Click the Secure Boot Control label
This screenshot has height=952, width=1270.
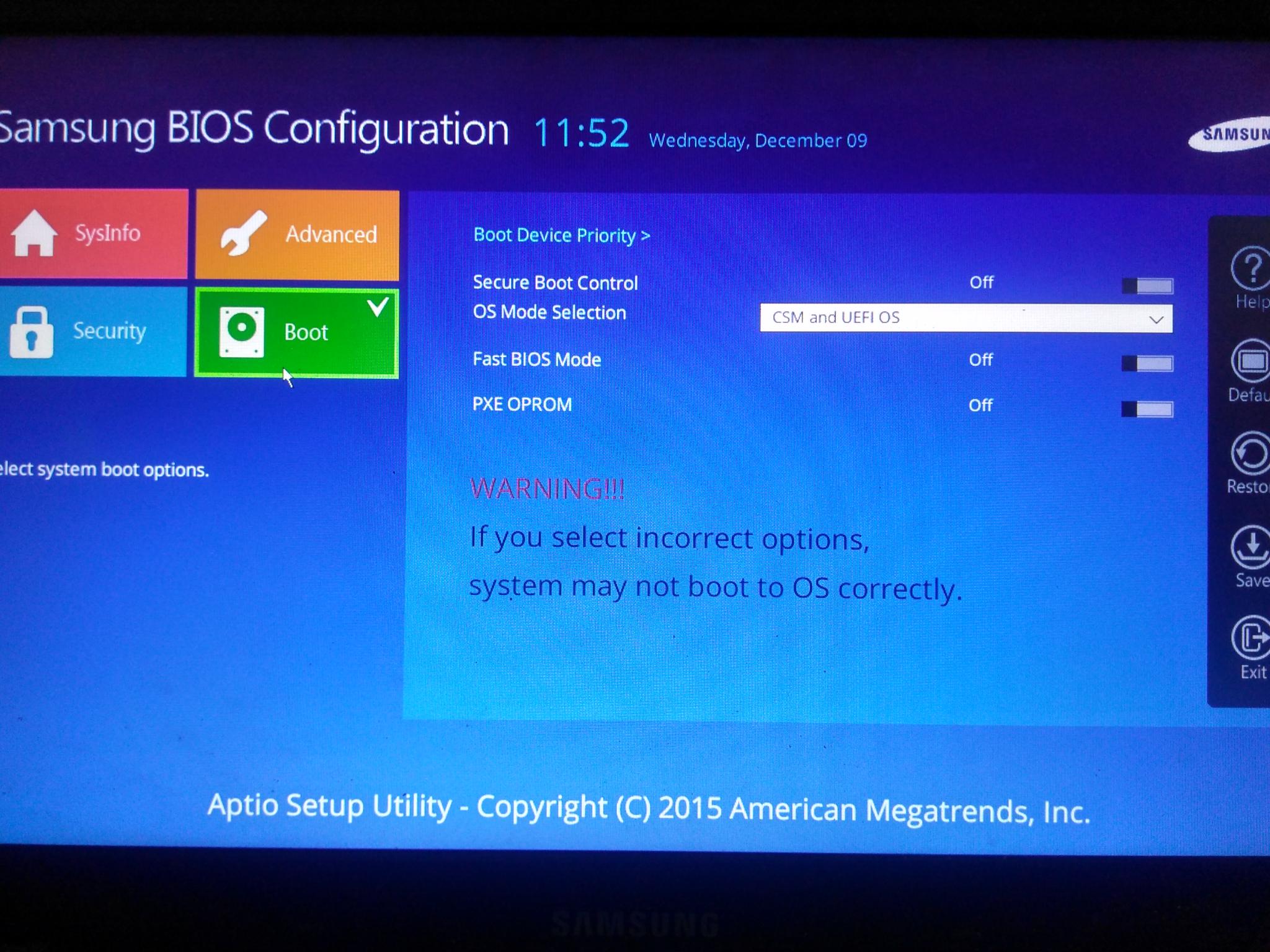[x=555, y=283]
